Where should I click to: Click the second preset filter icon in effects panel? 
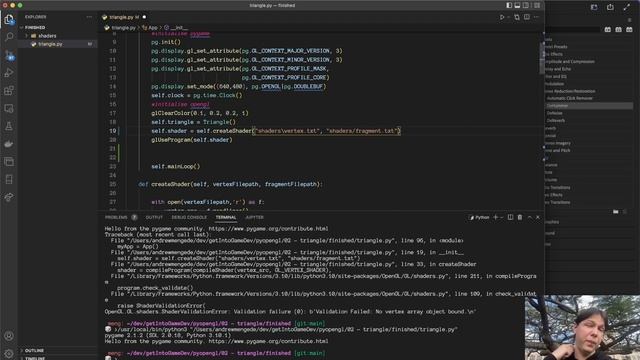click(x=618, y=29)
